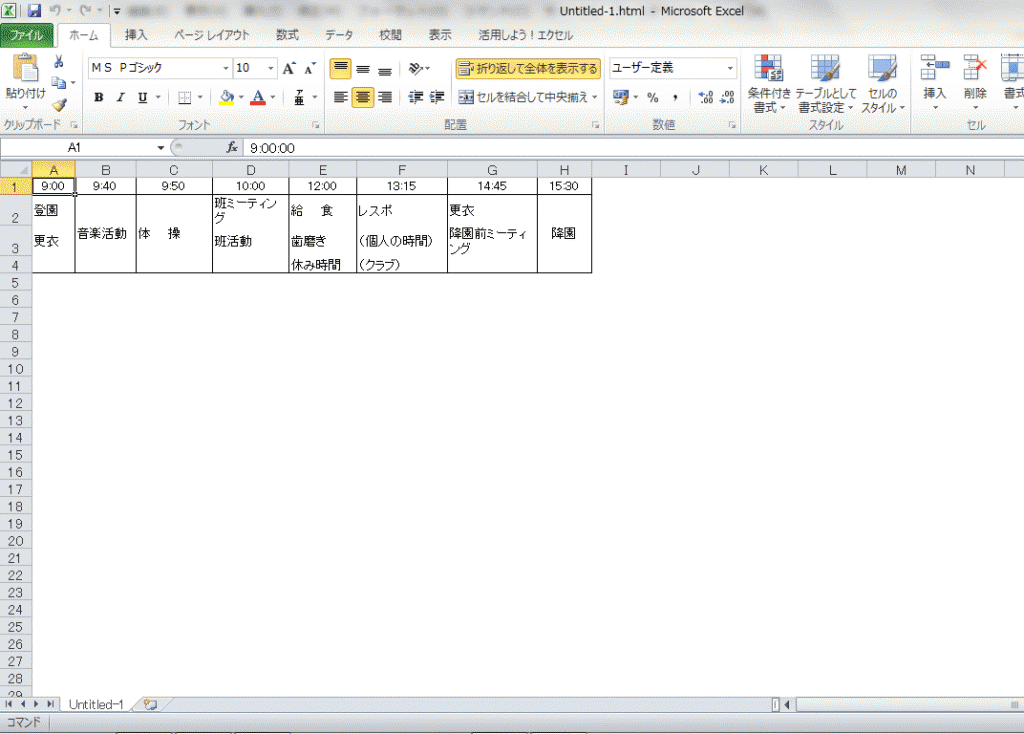Open the ファイル (File) menu button
This screenshot has width=1024, height=734.
click(27, 35)
